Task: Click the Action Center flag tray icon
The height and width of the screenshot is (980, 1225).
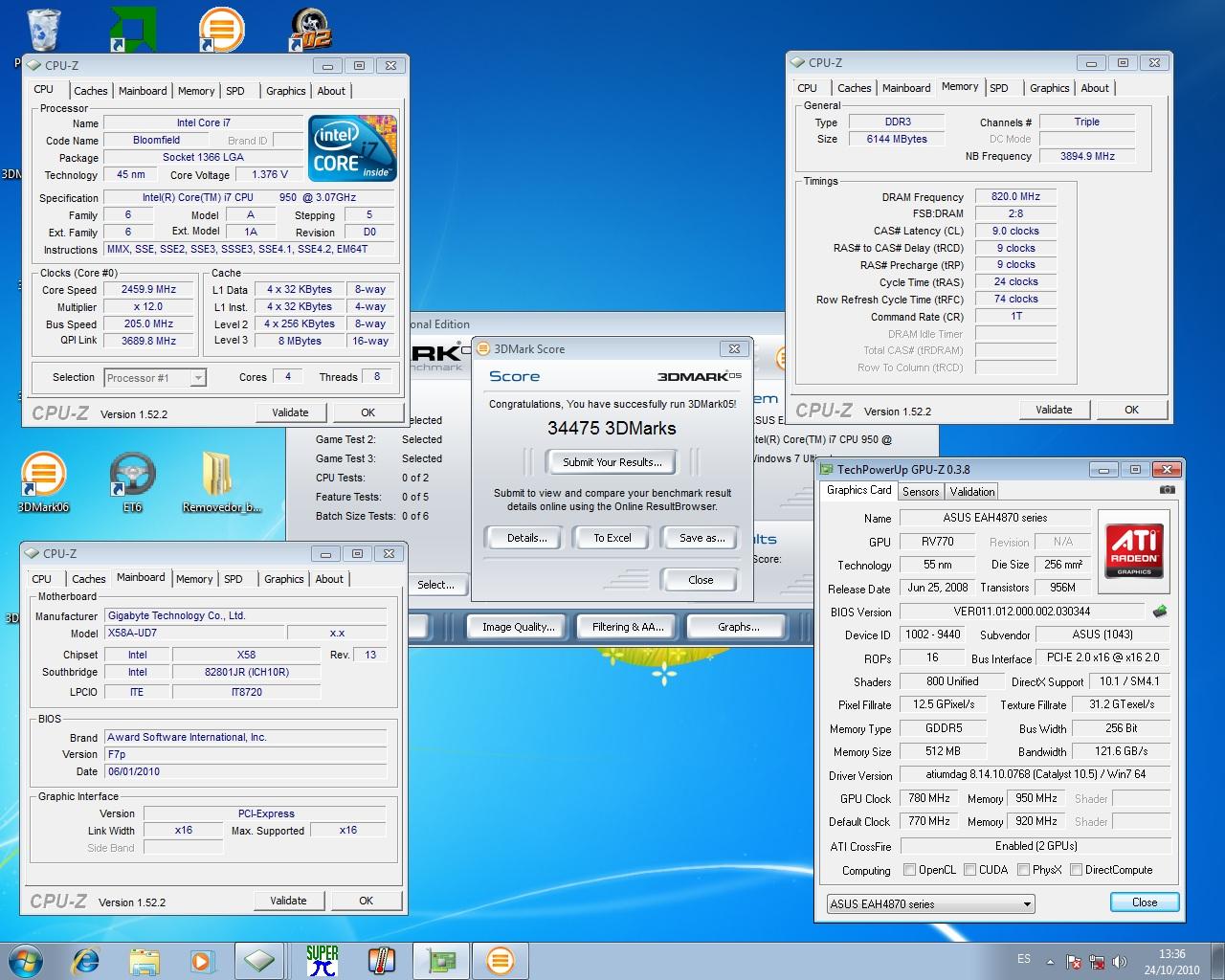Action: tap(1074, 962)
